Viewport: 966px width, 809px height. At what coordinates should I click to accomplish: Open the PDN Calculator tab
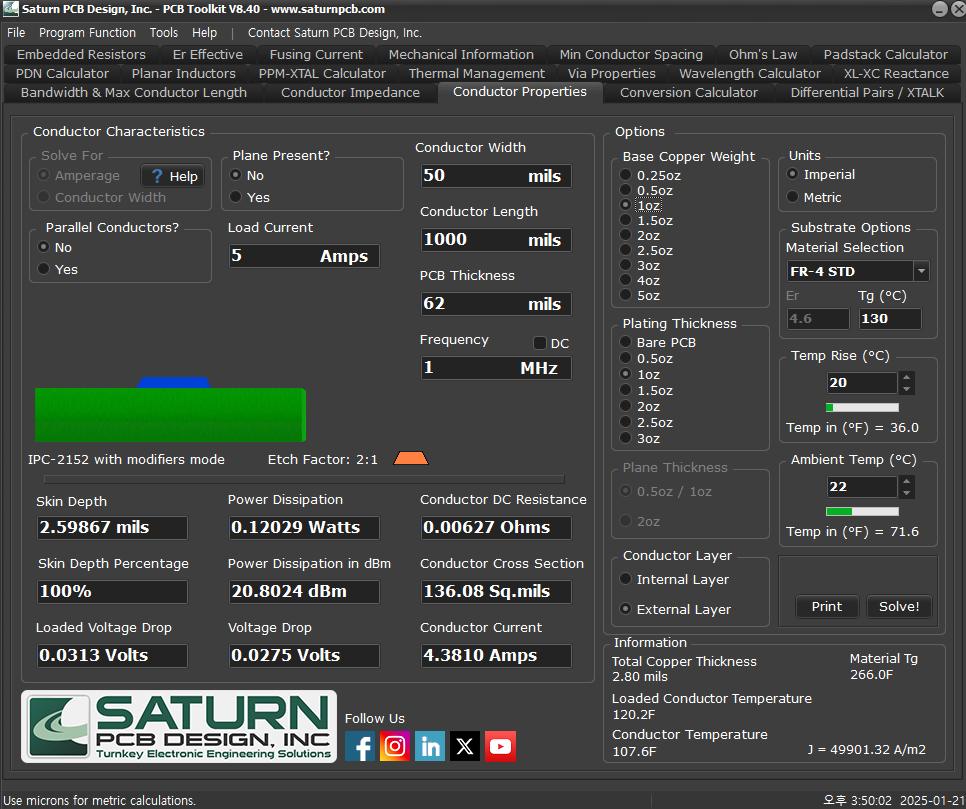point(62,73)
